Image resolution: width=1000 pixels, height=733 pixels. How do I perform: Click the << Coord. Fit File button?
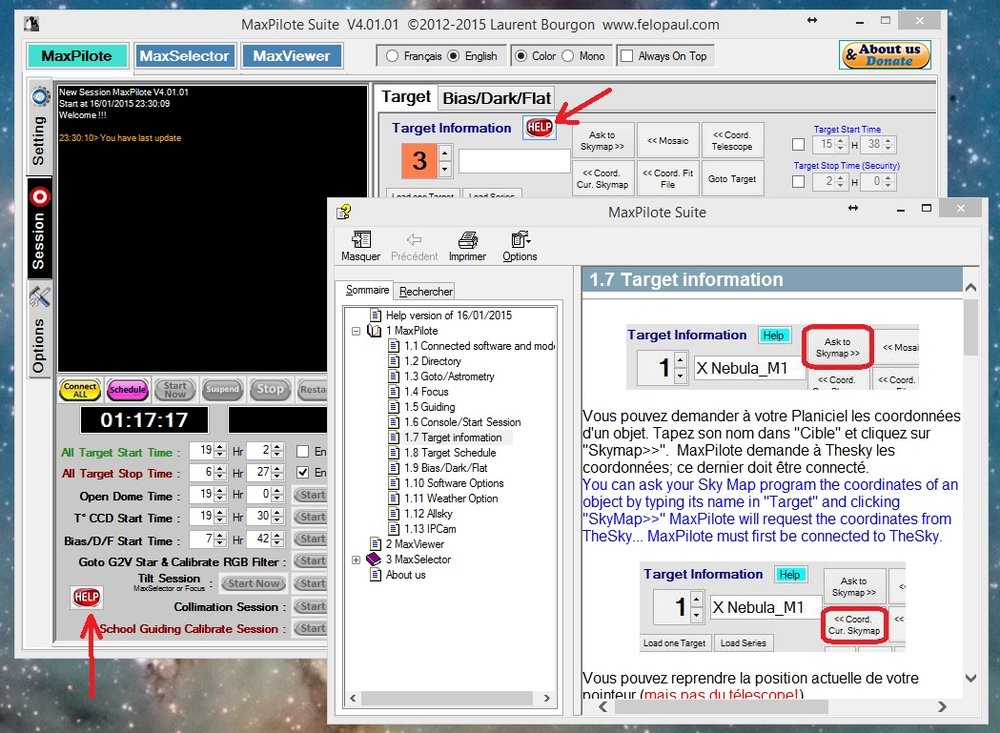click(x=668, y=179)
